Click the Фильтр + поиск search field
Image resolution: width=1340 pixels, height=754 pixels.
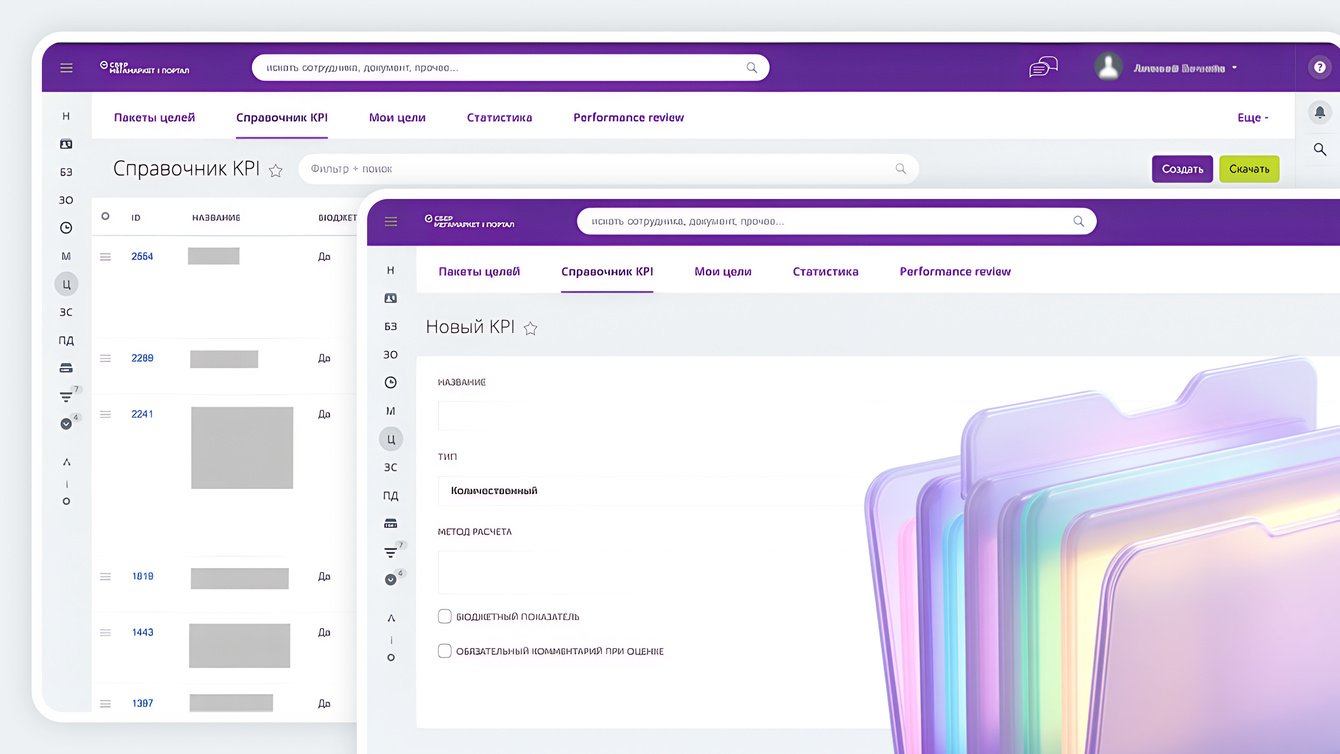point(600,169)
